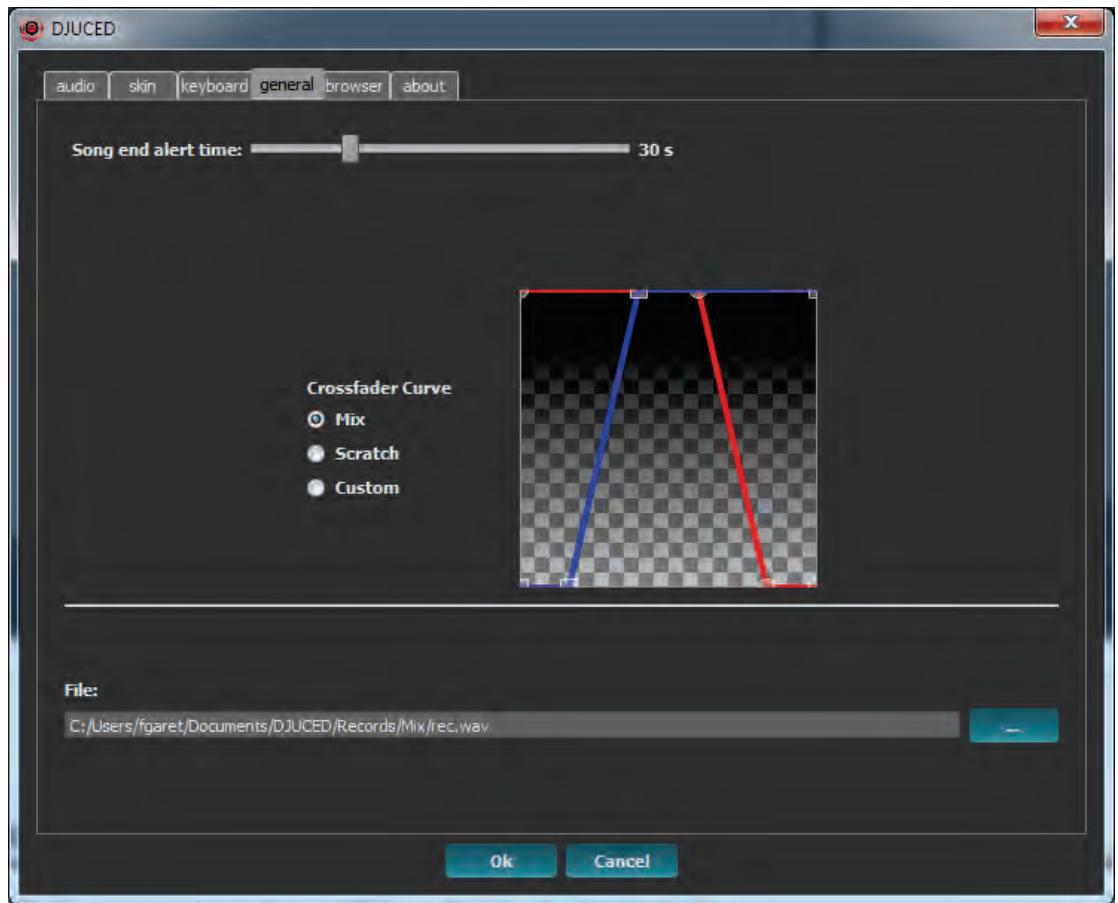Screen dimensions: 1118x903
Task: Click the Song end alert time slider handle
Action: (349, 148)
